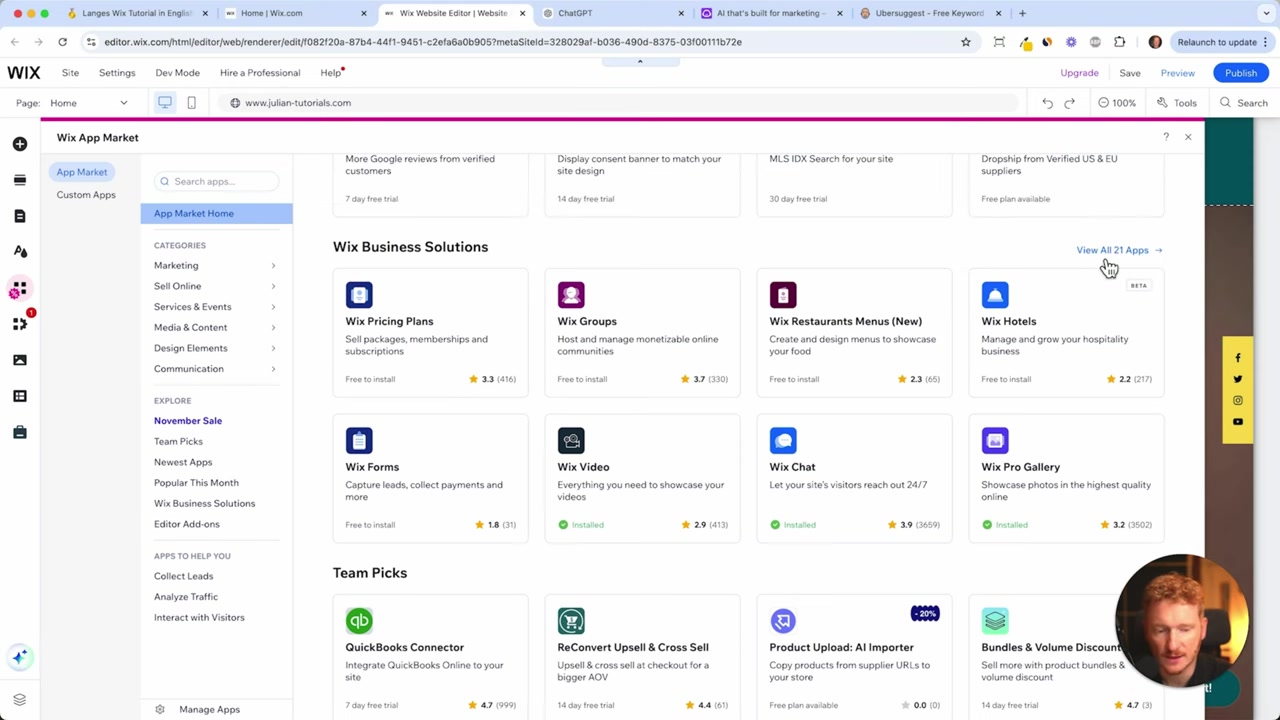Click the Undo arrow
This screenshot has width=1280, height=720.
pos(1047,103)
